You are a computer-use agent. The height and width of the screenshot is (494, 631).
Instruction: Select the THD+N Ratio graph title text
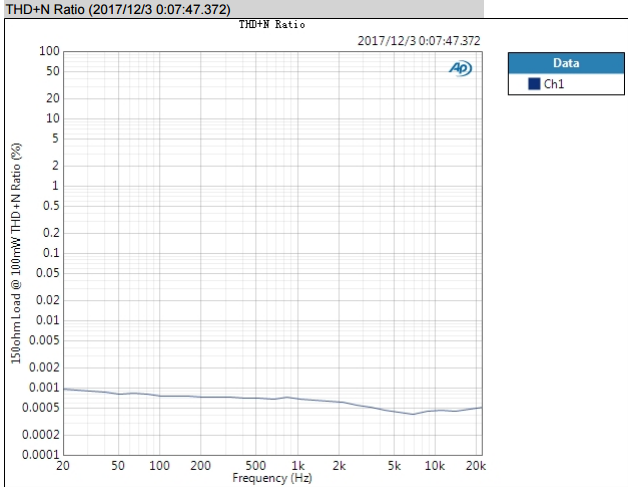tap(272, 24)
